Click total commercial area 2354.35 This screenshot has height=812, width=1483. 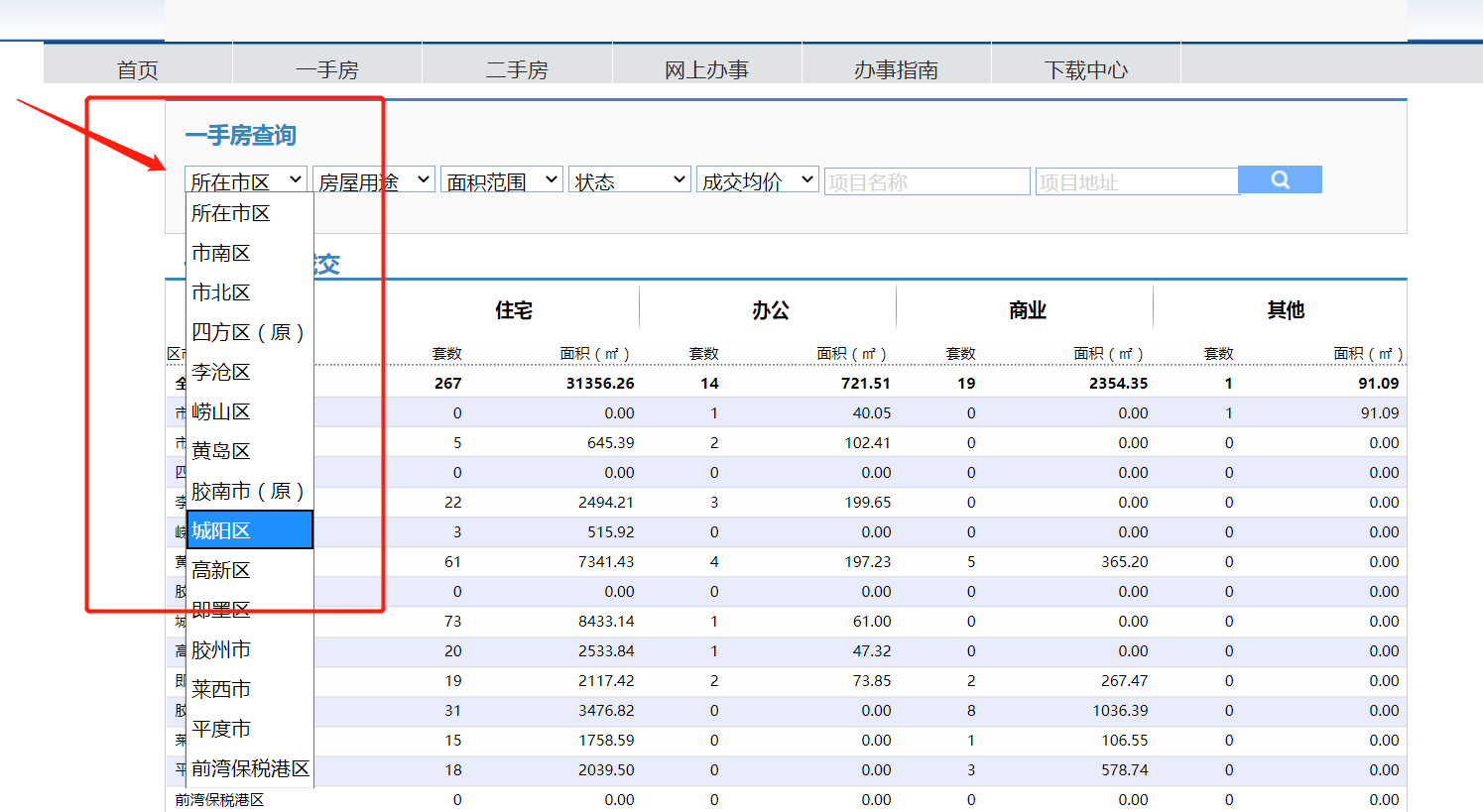click(1119, 383)
